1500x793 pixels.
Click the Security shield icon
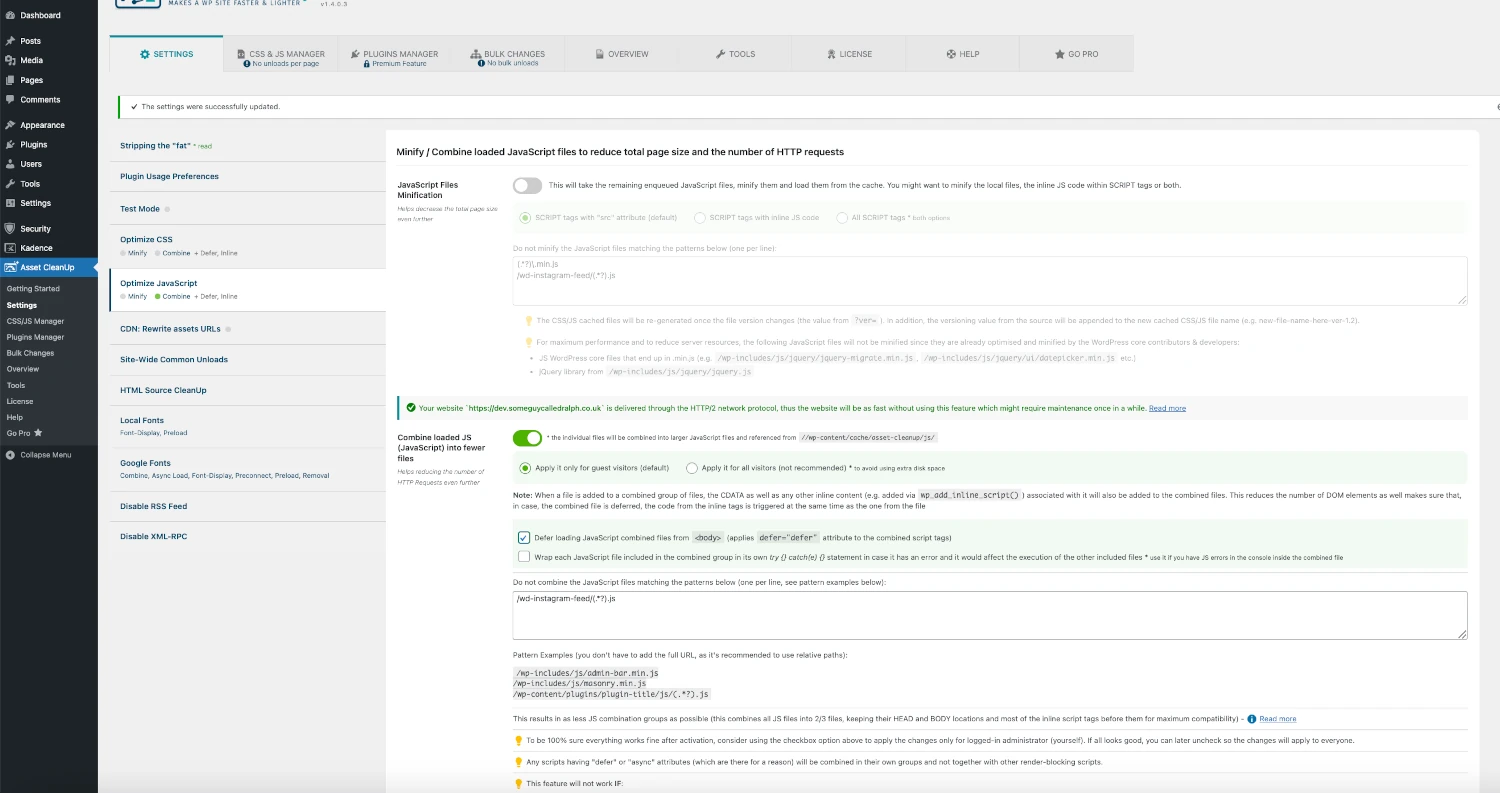point(10,229)
